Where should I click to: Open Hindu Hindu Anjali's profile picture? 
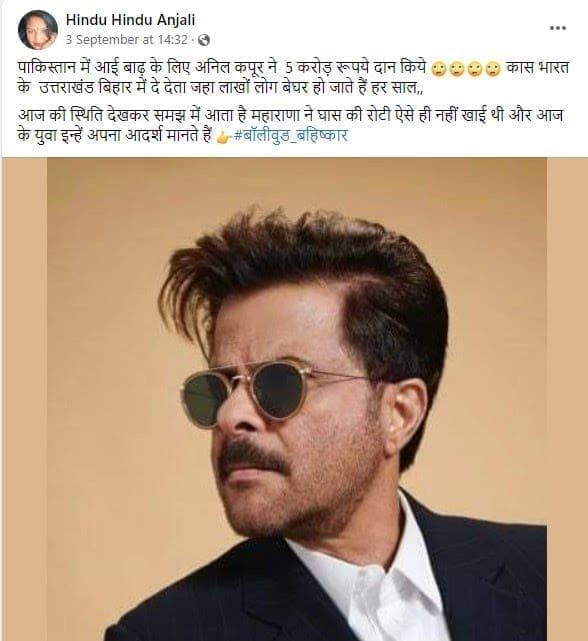38,30
